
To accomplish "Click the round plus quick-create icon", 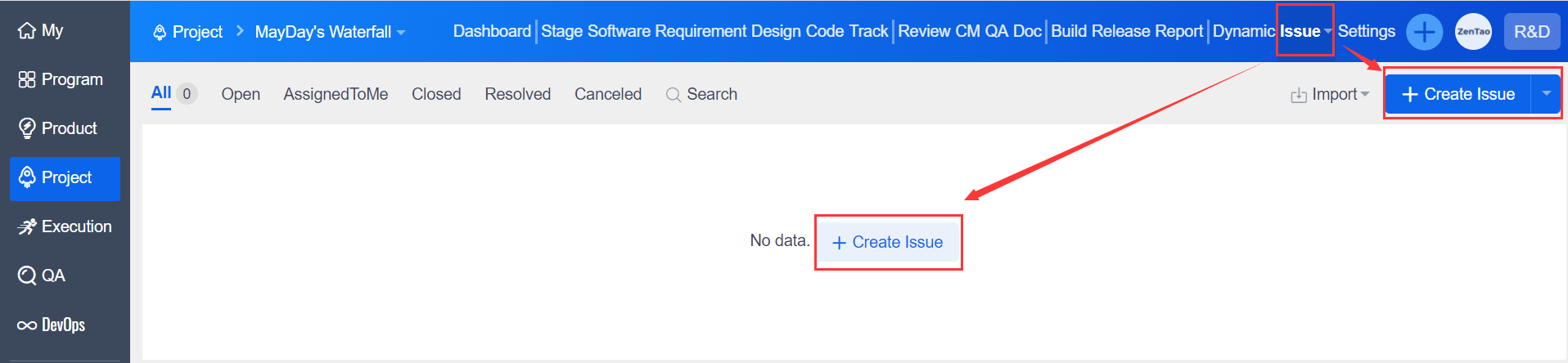I will click(1424, 32).
